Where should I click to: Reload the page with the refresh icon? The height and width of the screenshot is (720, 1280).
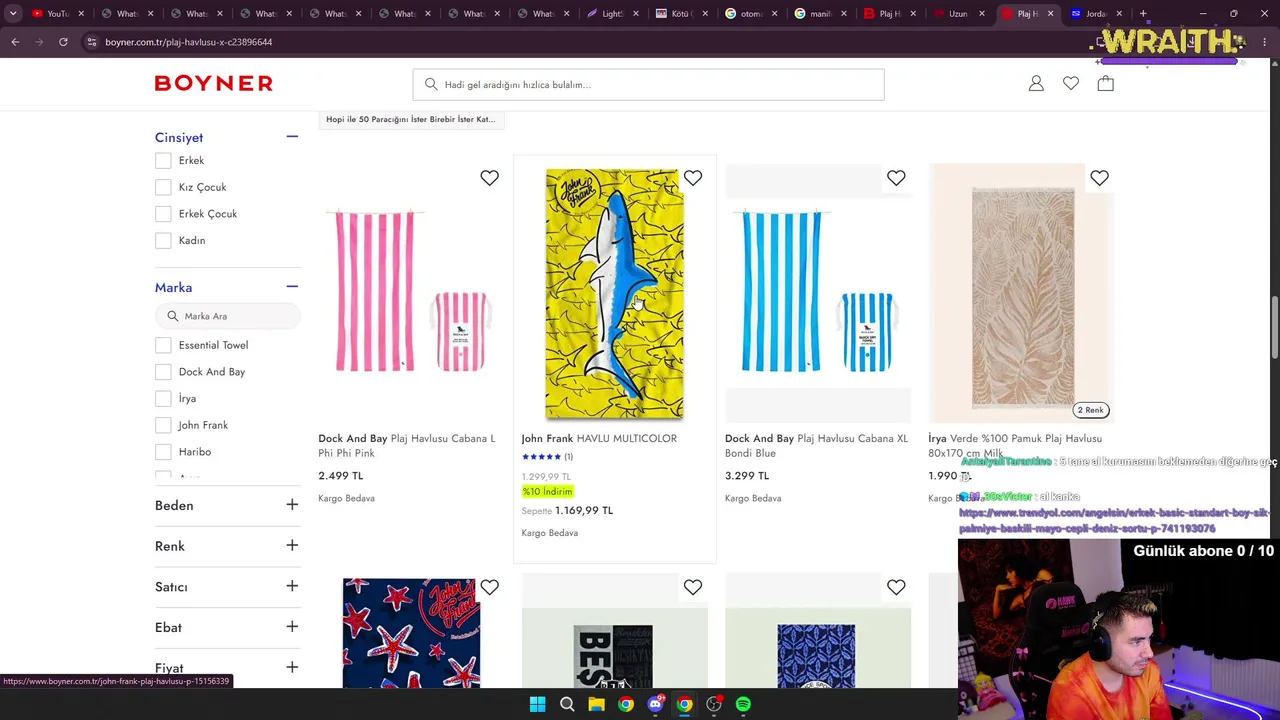(x=63, y=42)
